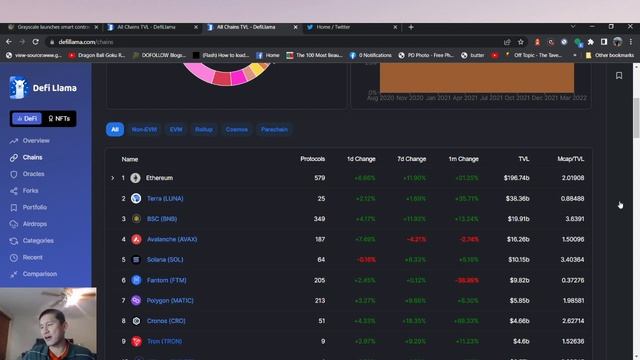
Task: Sort by the Mcap/TVL column header
Action: tap(571, 159)
